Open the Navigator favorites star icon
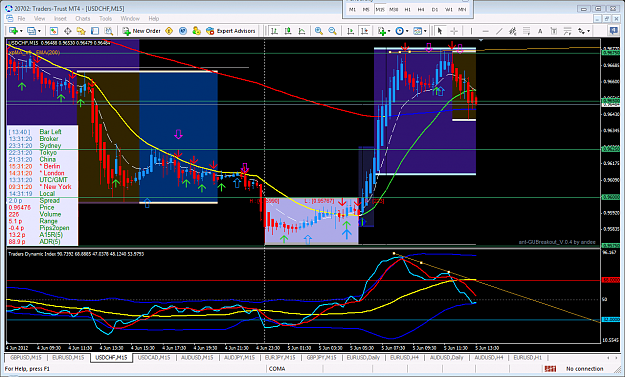625x377 pixels. pyautogui.click(x=81, y=31)
